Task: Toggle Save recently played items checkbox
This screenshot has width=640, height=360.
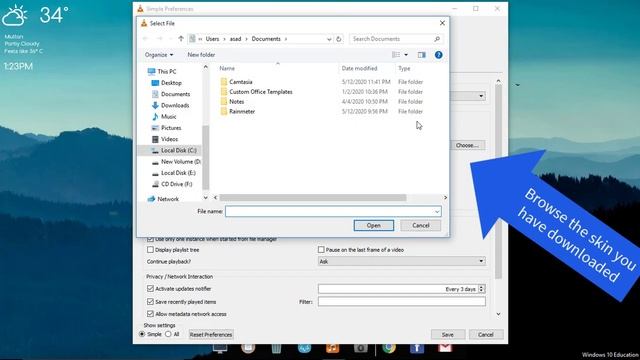Action: (x=150, y=302)
